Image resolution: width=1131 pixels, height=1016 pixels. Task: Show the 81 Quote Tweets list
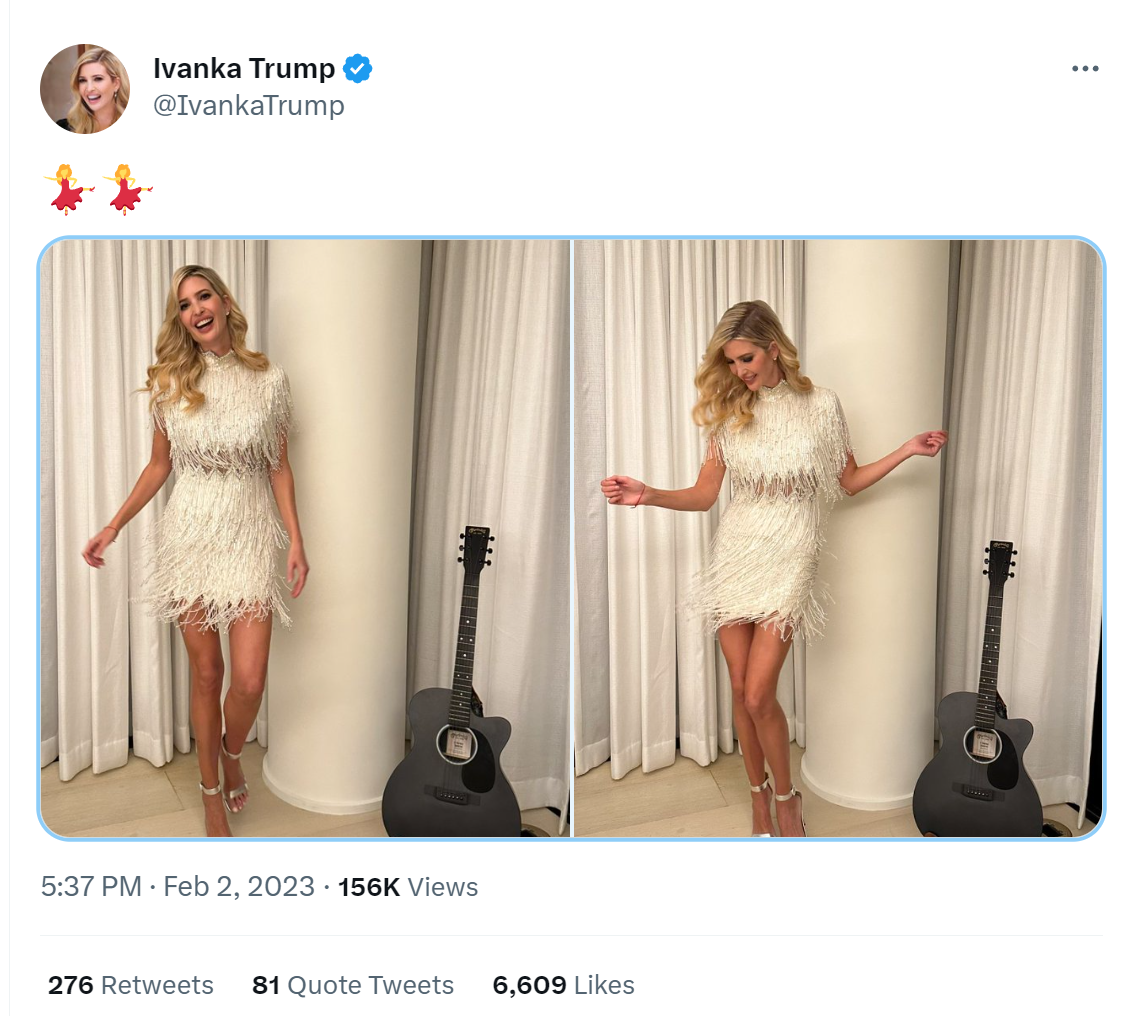pyautogui.click(x=353, y=985)
